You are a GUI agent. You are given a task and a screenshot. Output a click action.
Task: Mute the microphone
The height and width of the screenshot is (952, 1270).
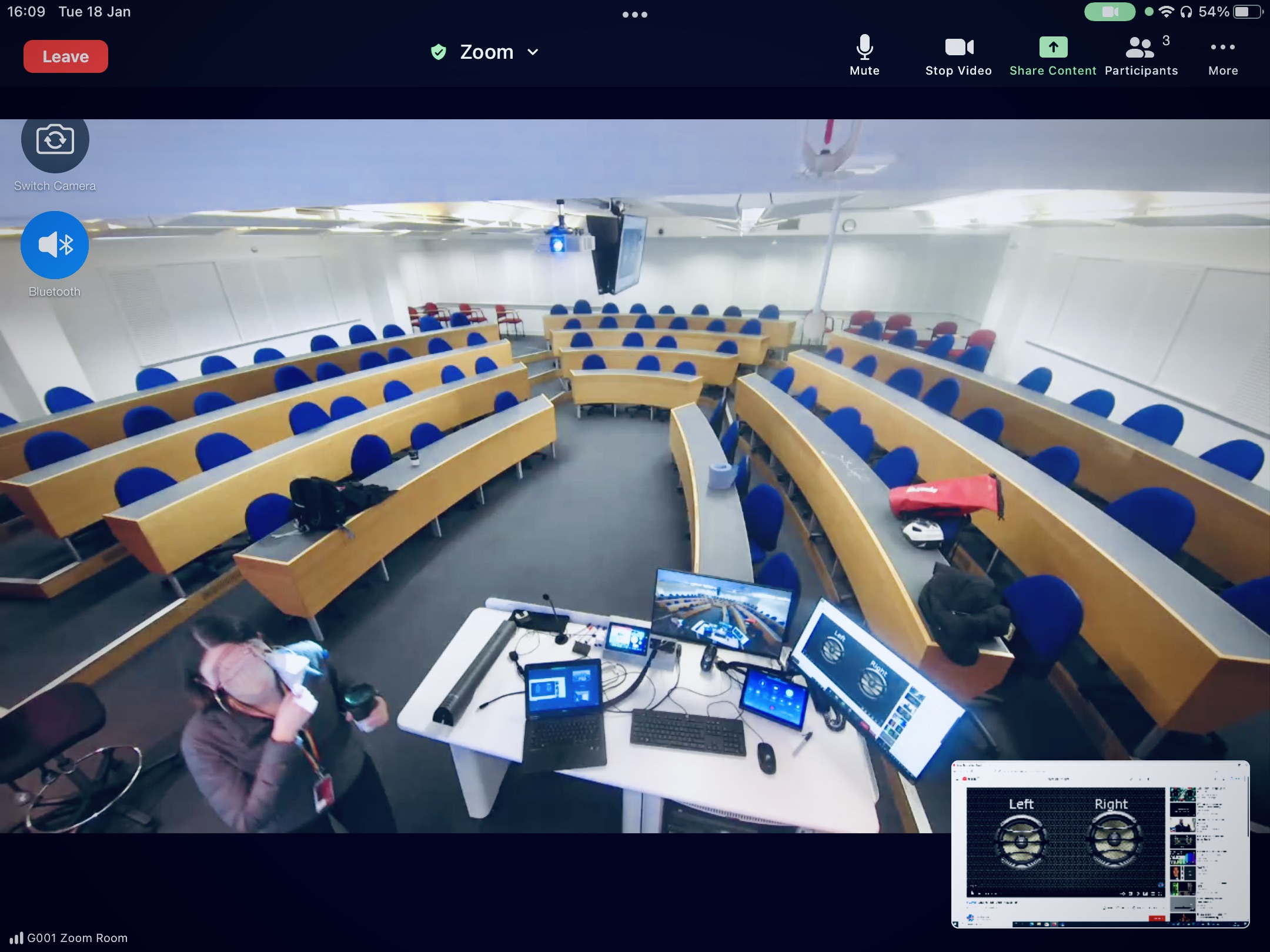tap(864, 55)
